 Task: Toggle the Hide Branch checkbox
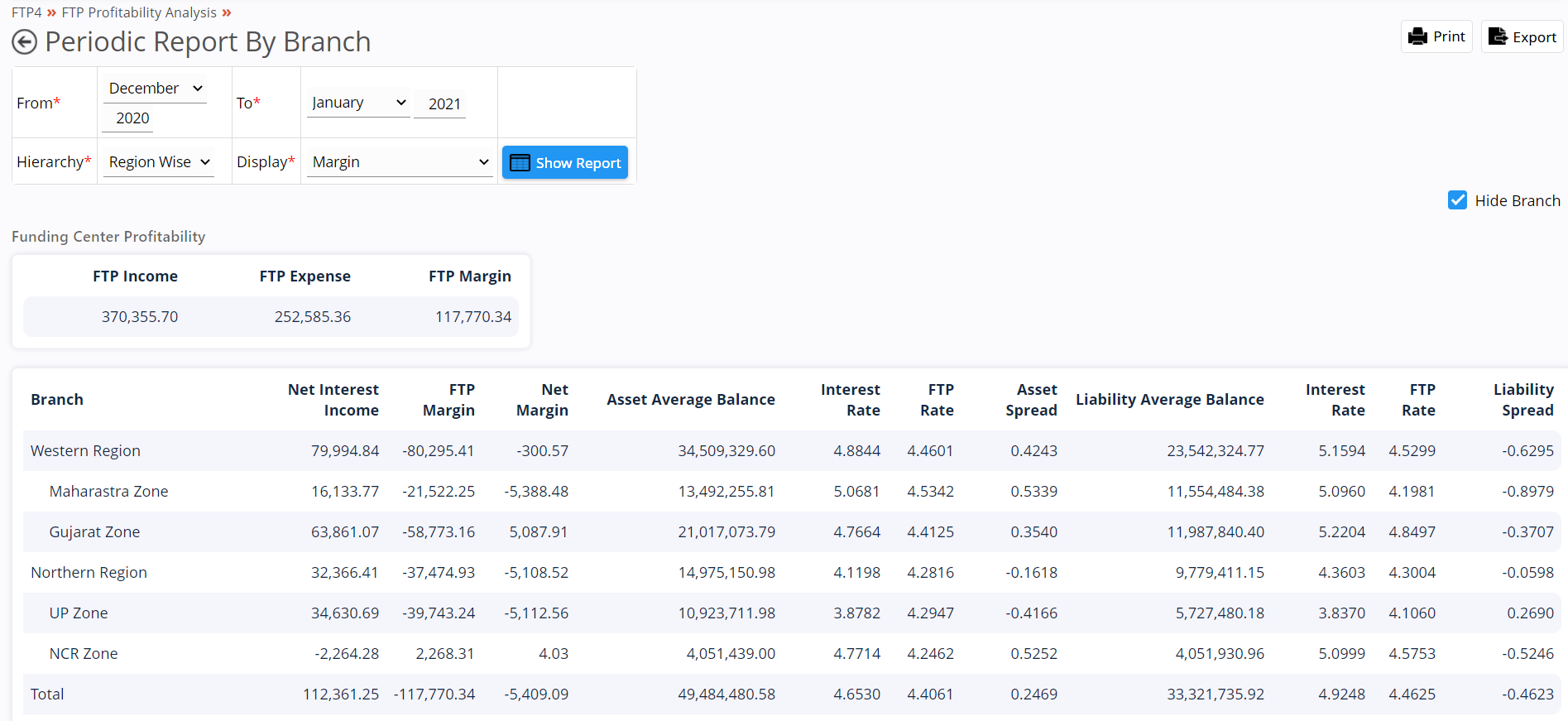tap(1458, 200)
